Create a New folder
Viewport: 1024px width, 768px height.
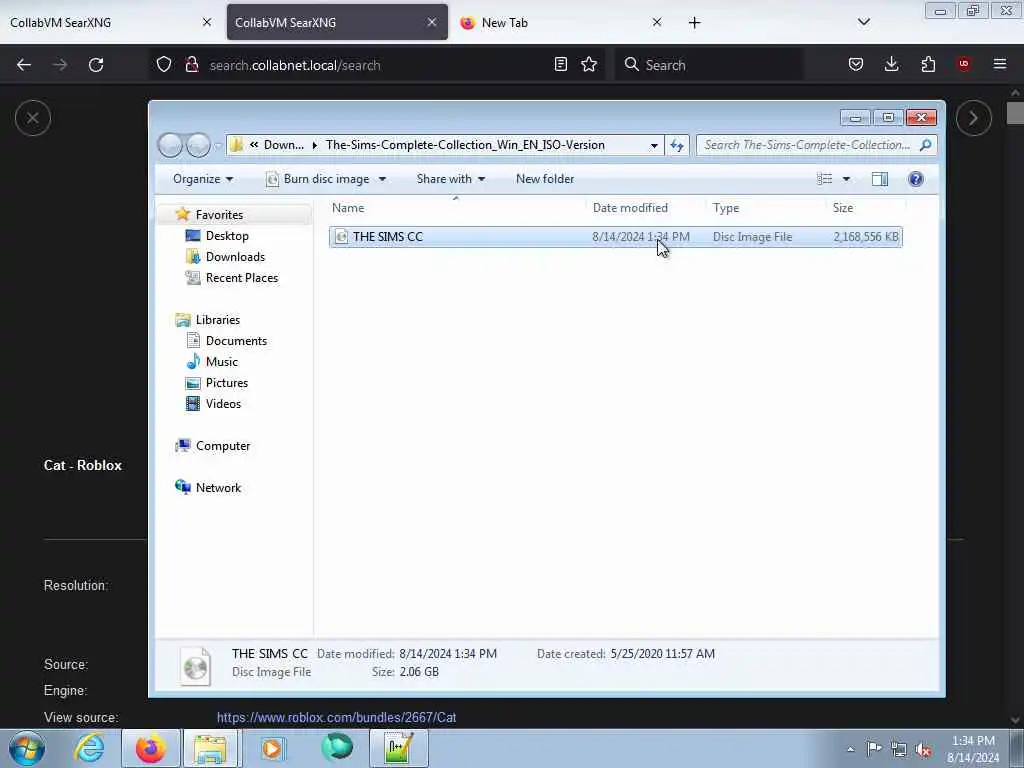pyautogui.click(x=545, y=179)
